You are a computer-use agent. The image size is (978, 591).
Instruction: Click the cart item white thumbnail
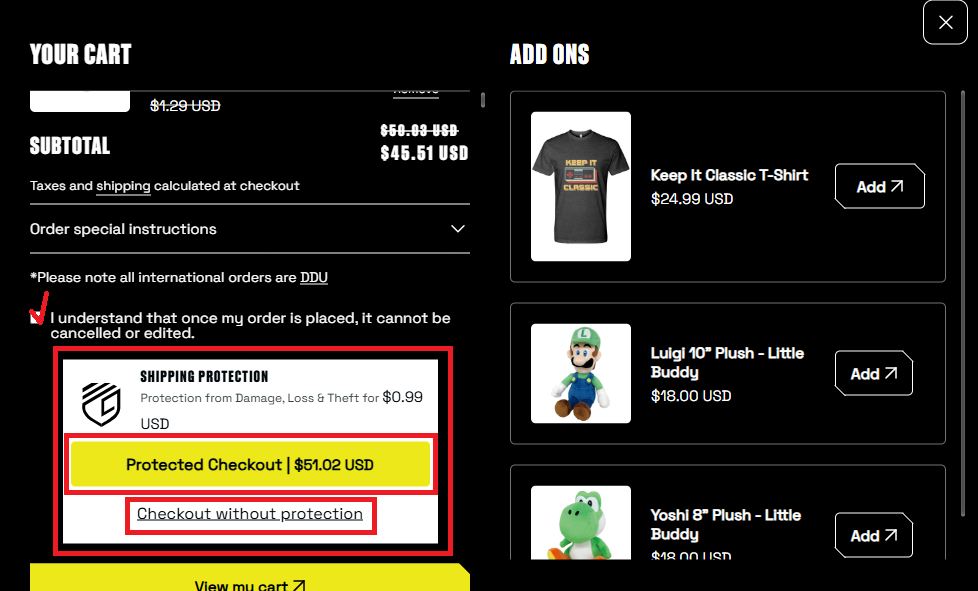point(80,101)
